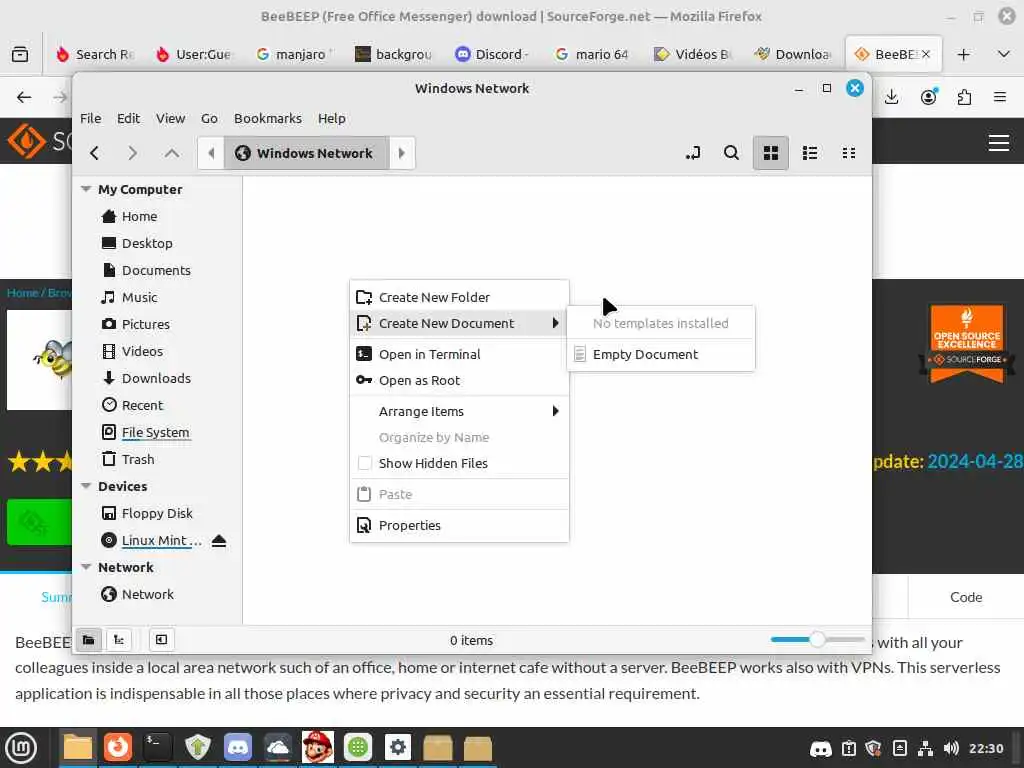
Task: Adjust the zoom slider in the status bar
Action: [817, 639]
